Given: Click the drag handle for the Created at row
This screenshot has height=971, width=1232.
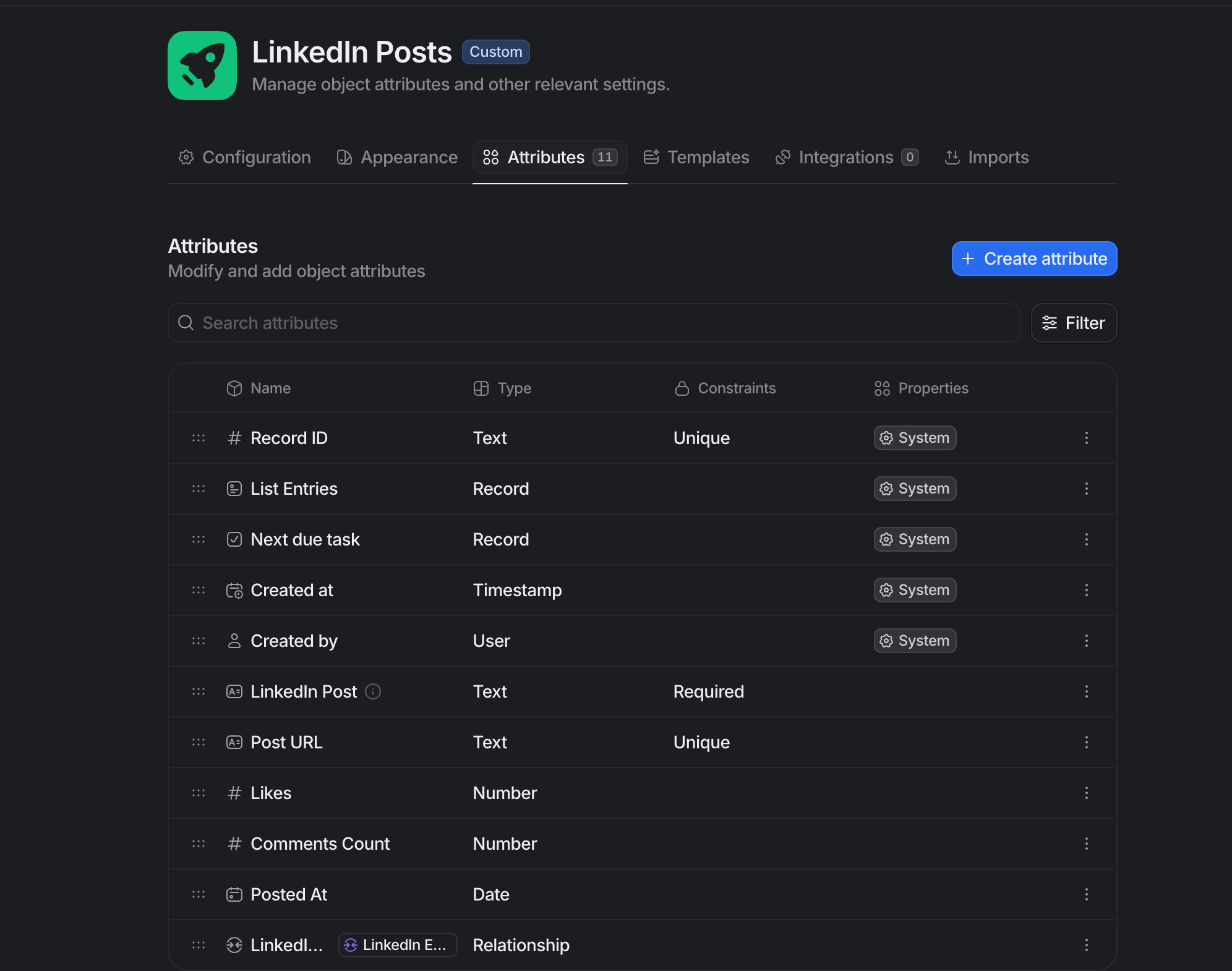Looking at the screenshot, I should click(x=199, y=590).
